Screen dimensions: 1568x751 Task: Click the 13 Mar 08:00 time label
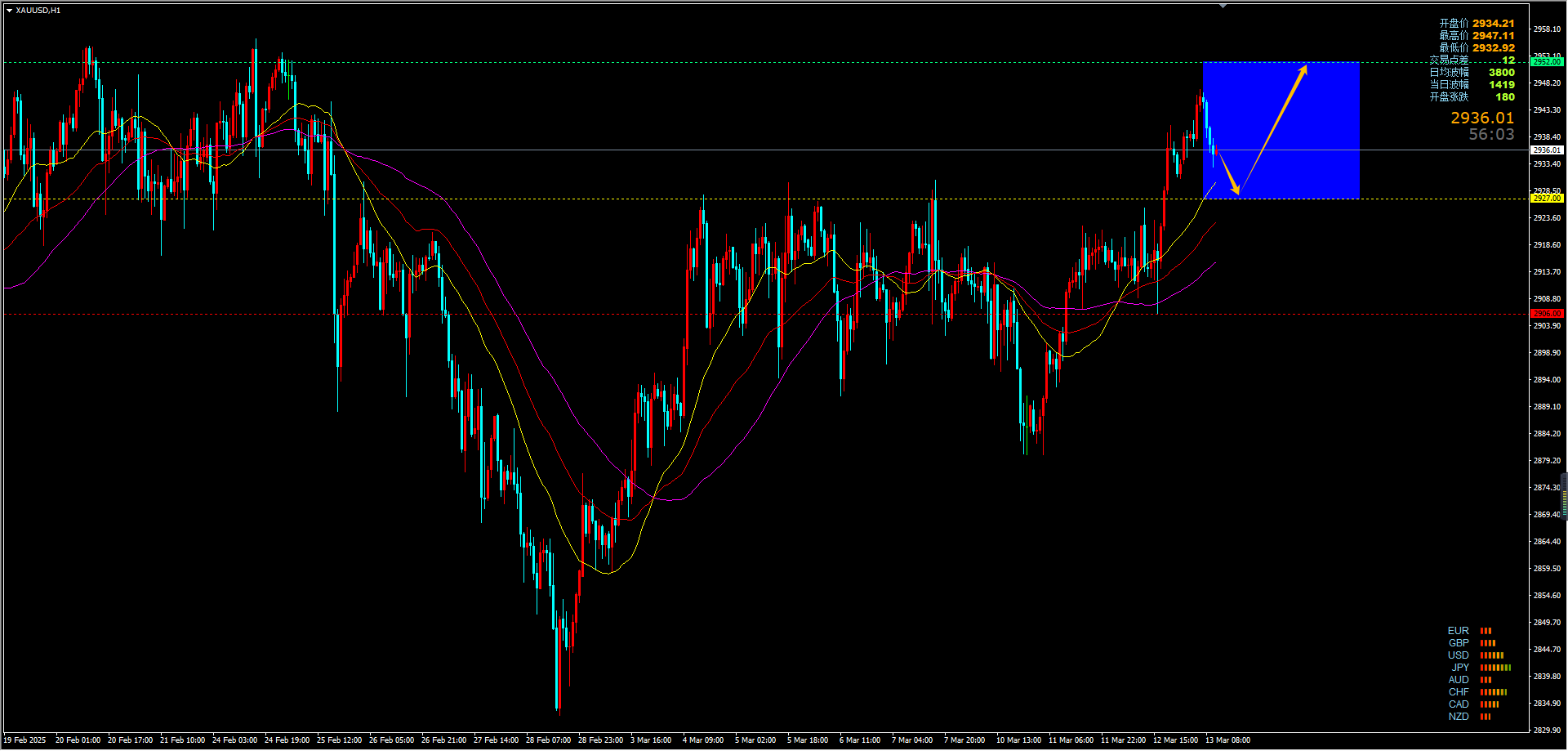pyautogui.click(x=1228, y=740)
